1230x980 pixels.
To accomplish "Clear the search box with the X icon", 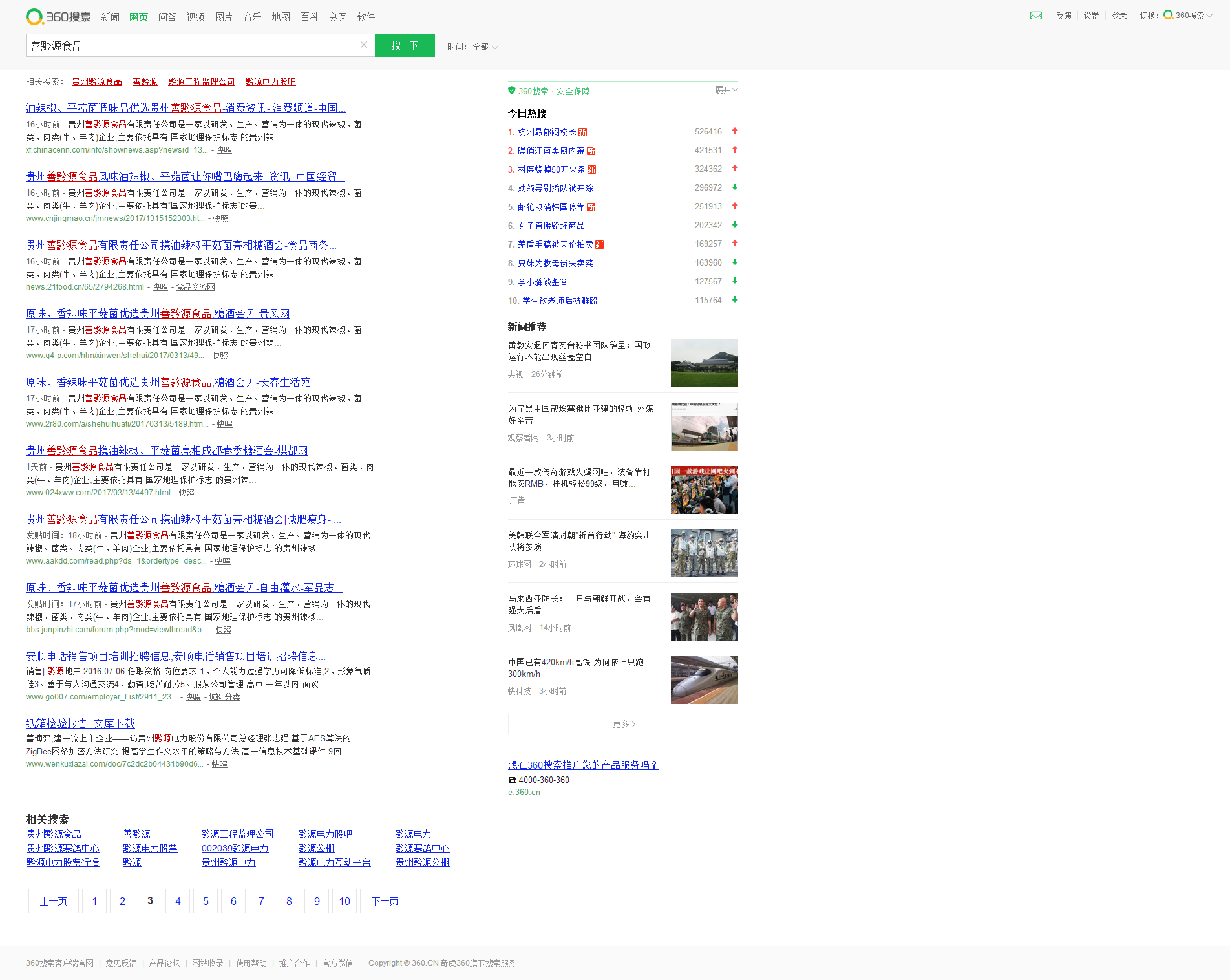I will (x=364, y=45).
